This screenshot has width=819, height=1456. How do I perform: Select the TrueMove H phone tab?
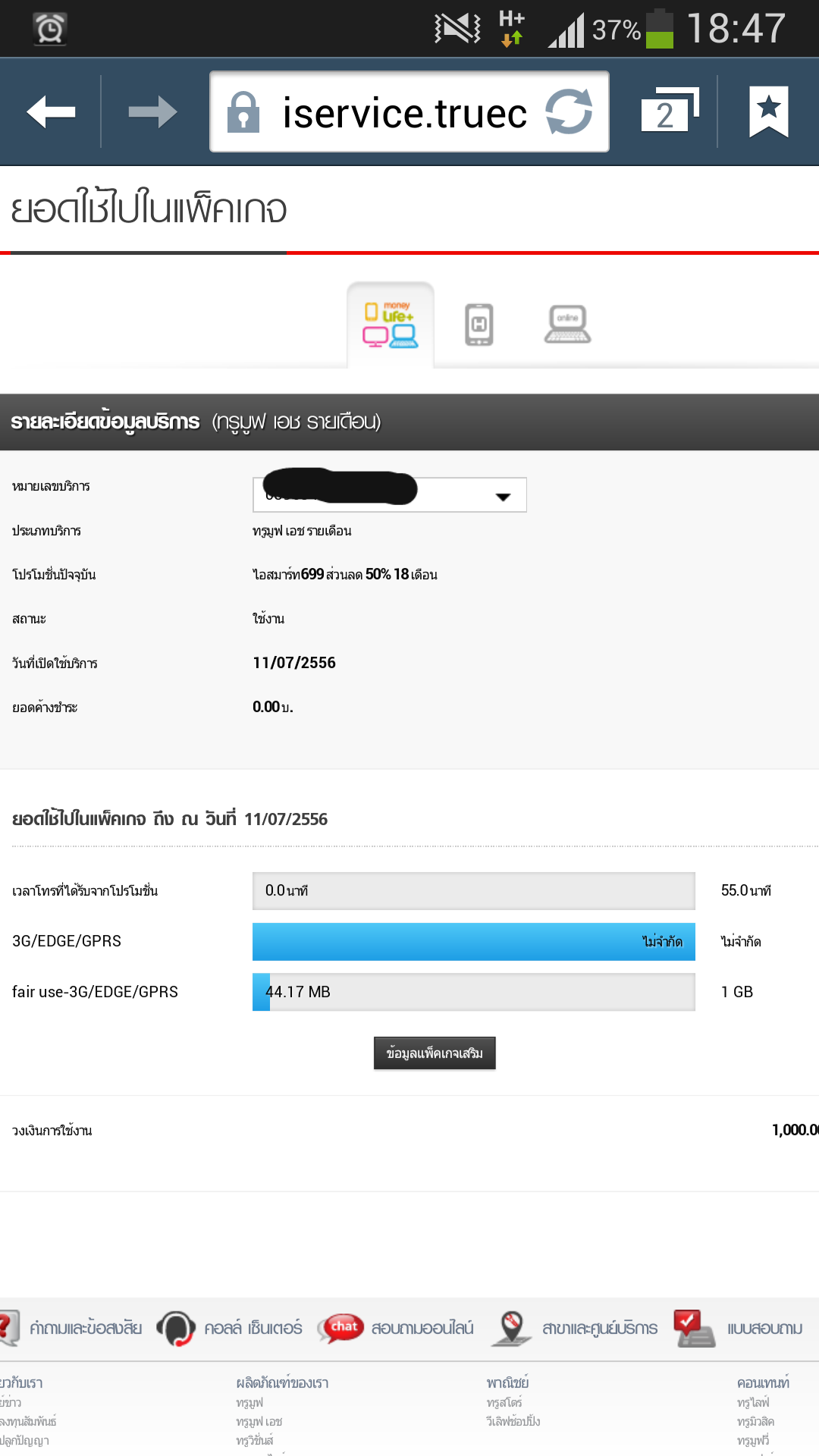479,325
